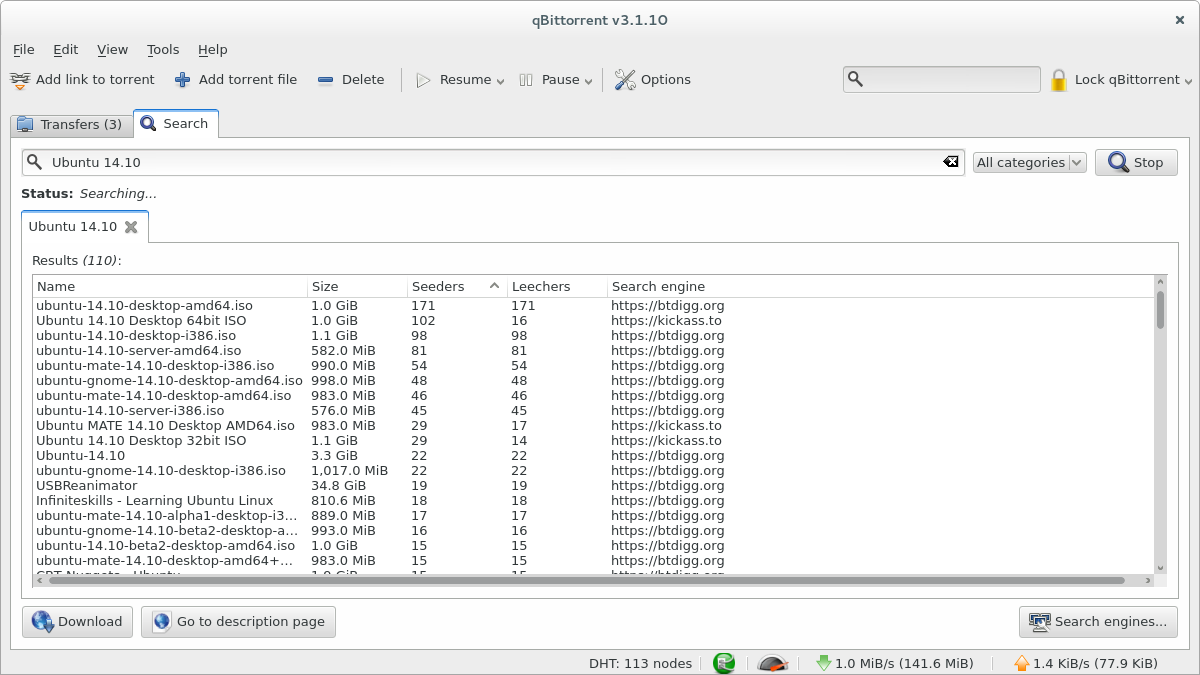Select the ubuntu-14.10-server-amd64.iso result row

(138, 351)
